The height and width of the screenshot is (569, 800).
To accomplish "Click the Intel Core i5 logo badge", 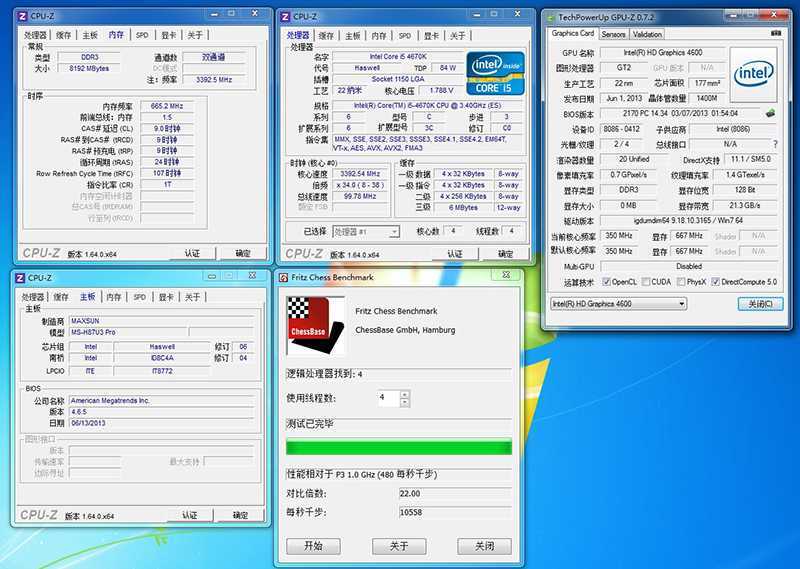I will pyautogui.click(x=494, y=73).
